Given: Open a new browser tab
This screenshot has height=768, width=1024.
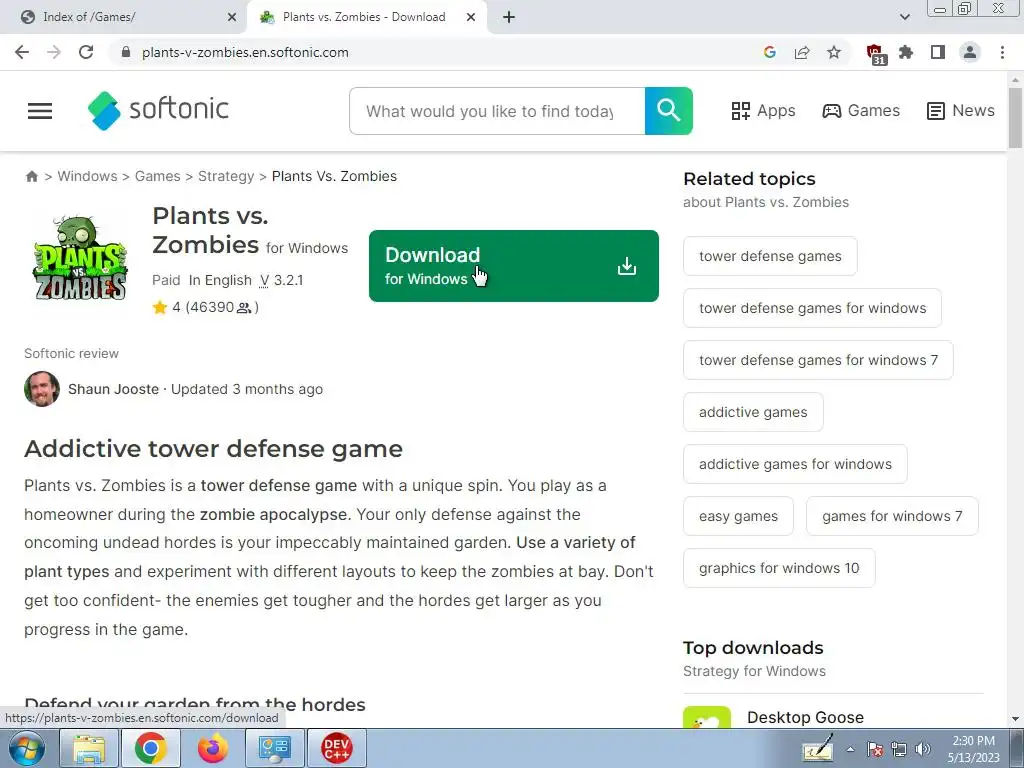Looking at the screenshot, I should click(x=509, y=18).
